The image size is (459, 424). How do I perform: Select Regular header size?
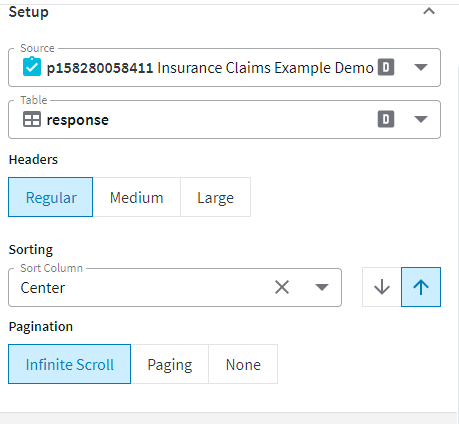click(51, 197)
